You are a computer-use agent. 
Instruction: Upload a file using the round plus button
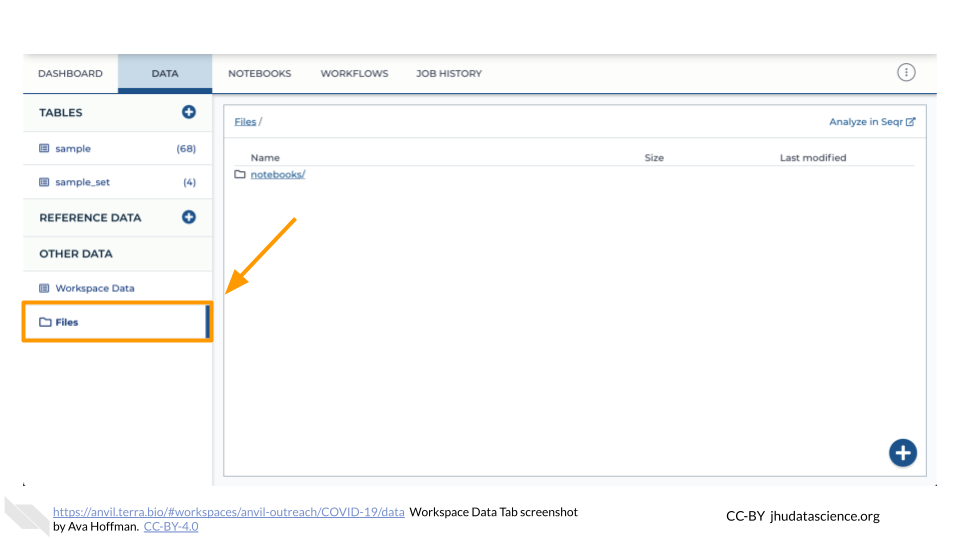[x=902, y=453]
